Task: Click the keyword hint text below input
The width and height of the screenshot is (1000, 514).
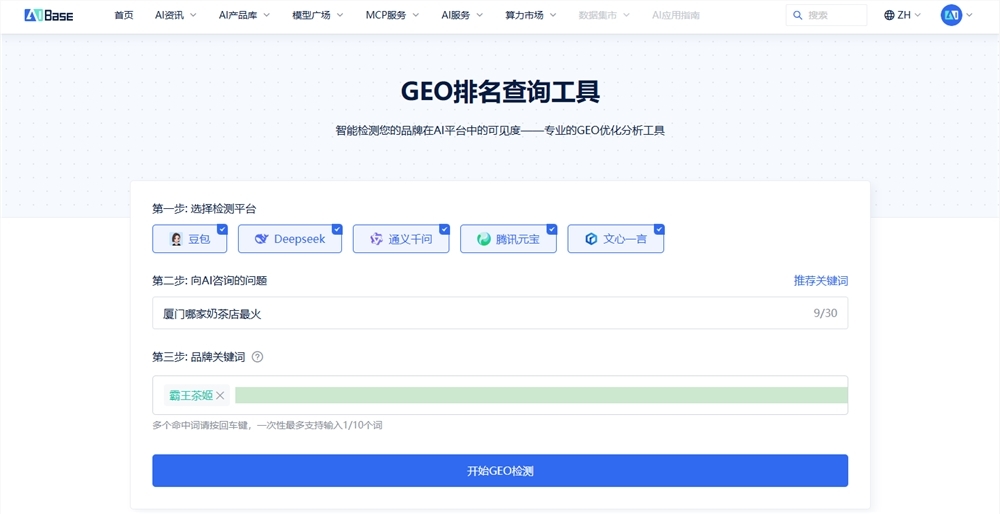Action: pyautogui.click(x=267, y=425)
